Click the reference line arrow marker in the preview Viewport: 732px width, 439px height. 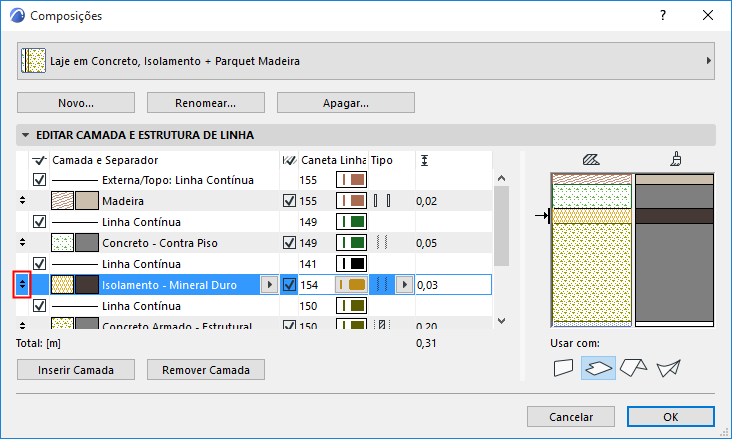pos(542,215)
